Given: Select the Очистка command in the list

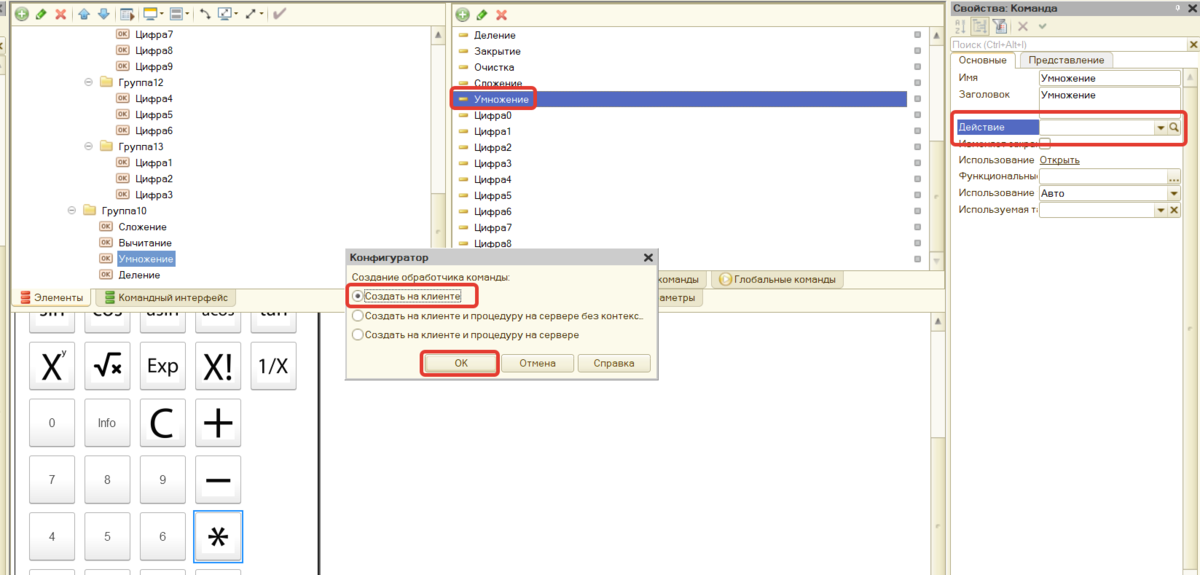Looking at the screenshot, I should coord(494,67).
